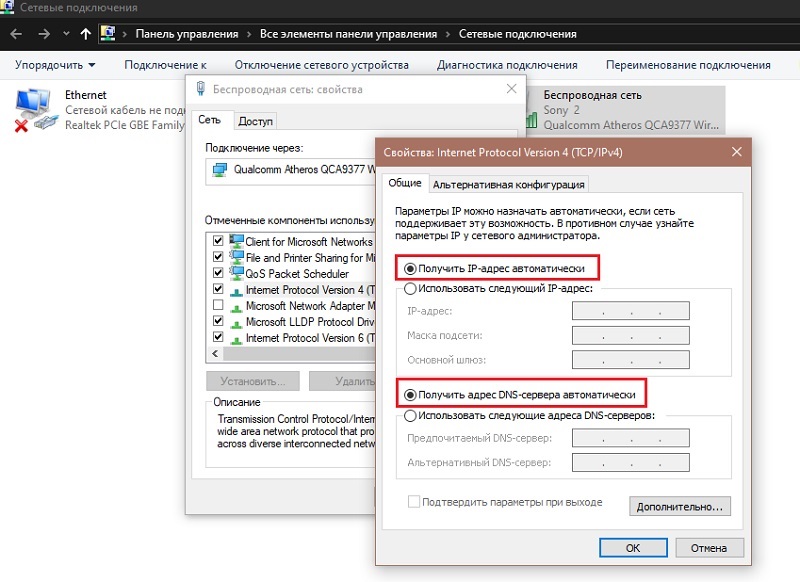
Task: Expand 'Панель управления' breadcrumb arrow
Action: tap(248, 34)
